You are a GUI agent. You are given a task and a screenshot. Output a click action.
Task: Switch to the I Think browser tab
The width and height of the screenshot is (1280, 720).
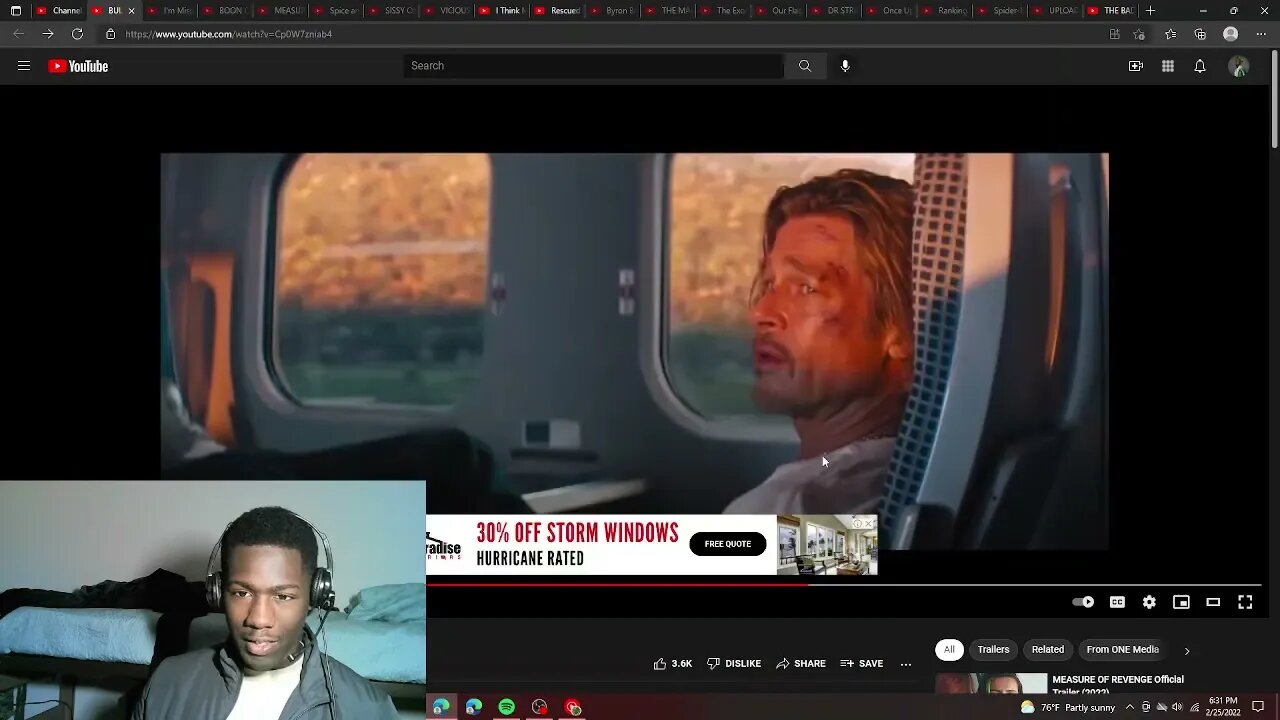coord(503,11)
